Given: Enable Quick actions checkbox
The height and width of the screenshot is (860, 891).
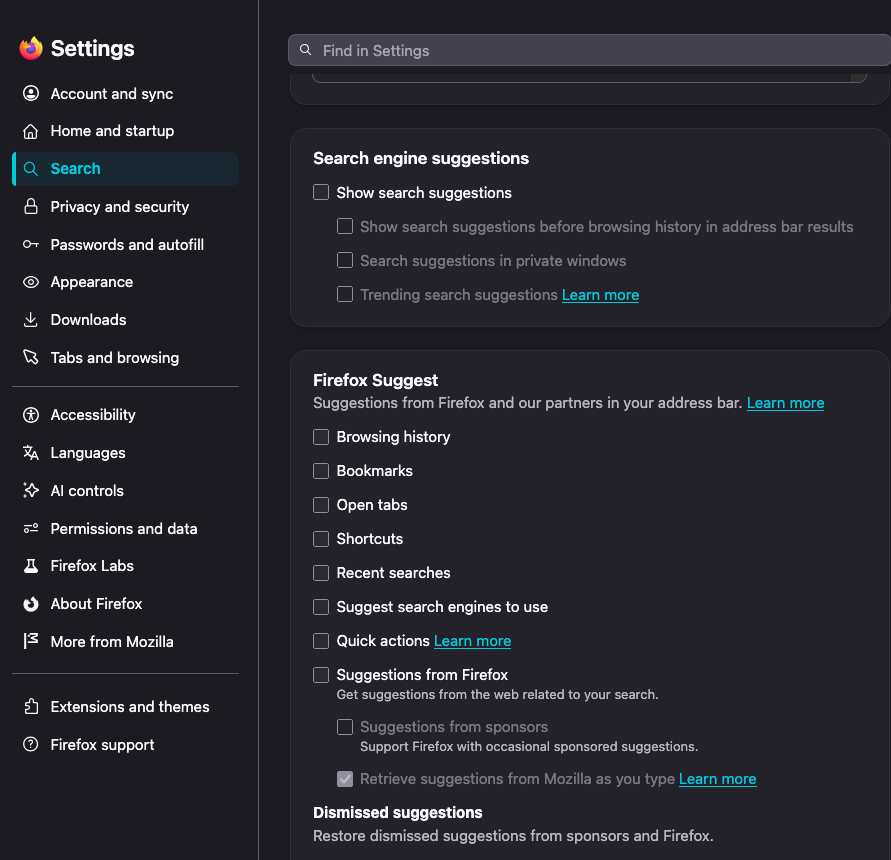Looking at the screenshot, I should [x=321, y=641].
